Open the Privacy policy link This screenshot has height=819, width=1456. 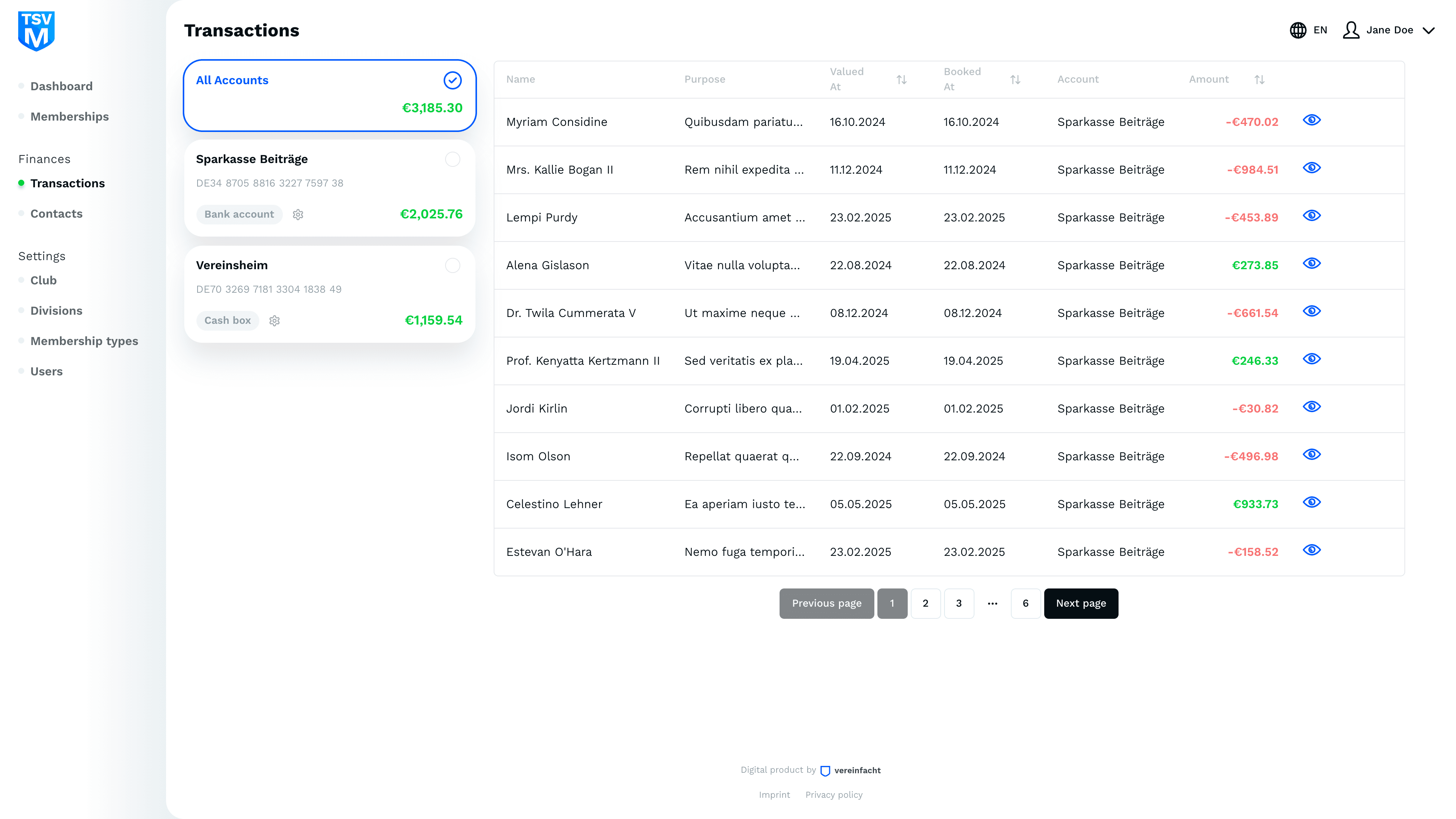pyautogui.click(x=834, y=795)
